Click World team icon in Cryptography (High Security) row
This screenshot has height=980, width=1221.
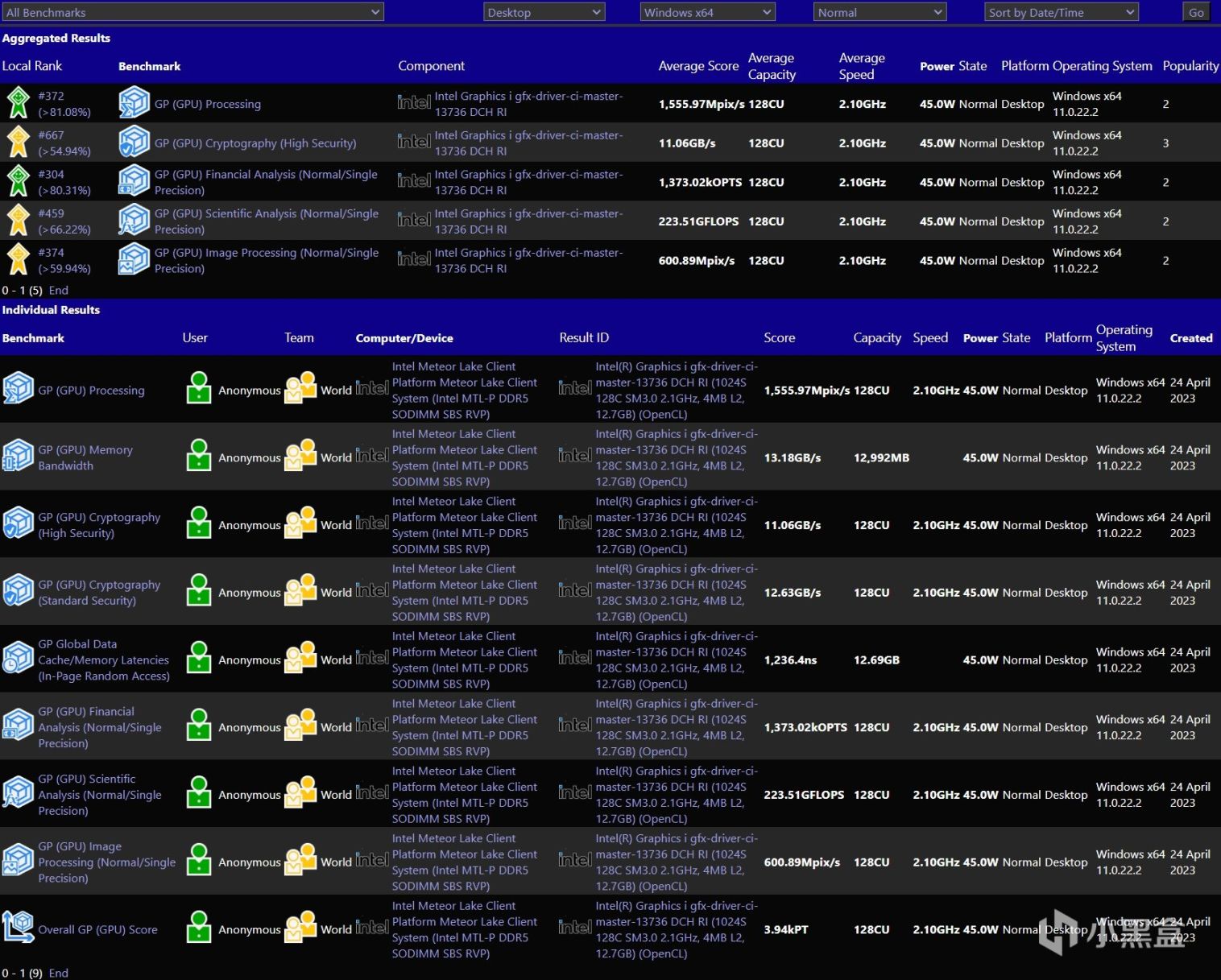(x=301, y=523)
